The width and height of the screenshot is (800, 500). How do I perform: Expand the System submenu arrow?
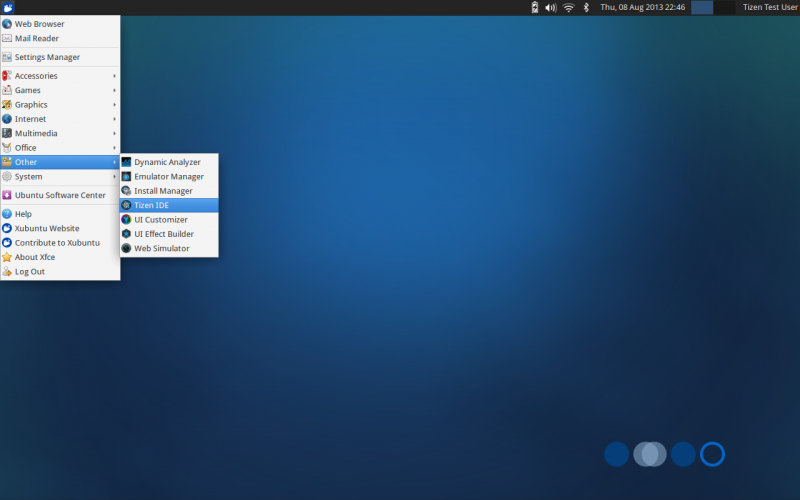pos(114,177)
